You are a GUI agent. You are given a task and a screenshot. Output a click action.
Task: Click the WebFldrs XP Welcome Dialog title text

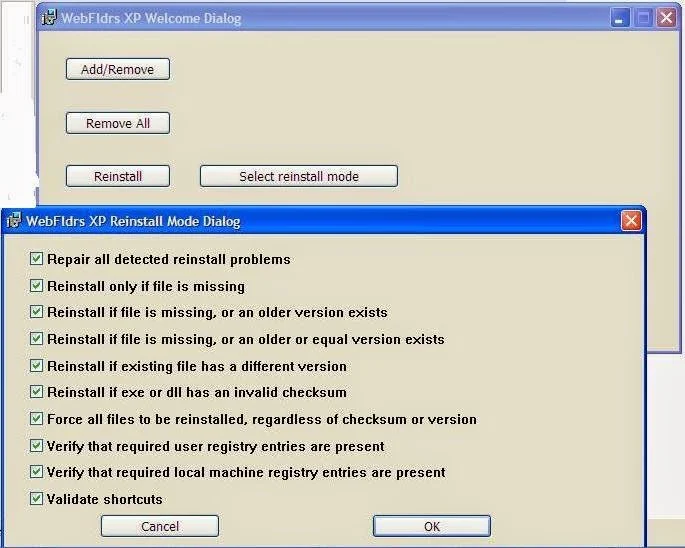151,18
